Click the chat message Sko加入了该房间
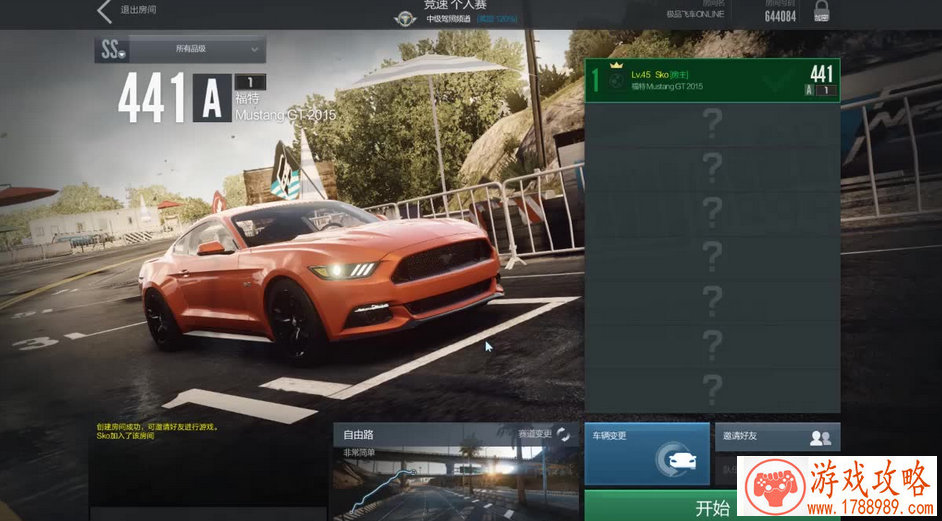The image size is (942, 521). tap(126, 436)
